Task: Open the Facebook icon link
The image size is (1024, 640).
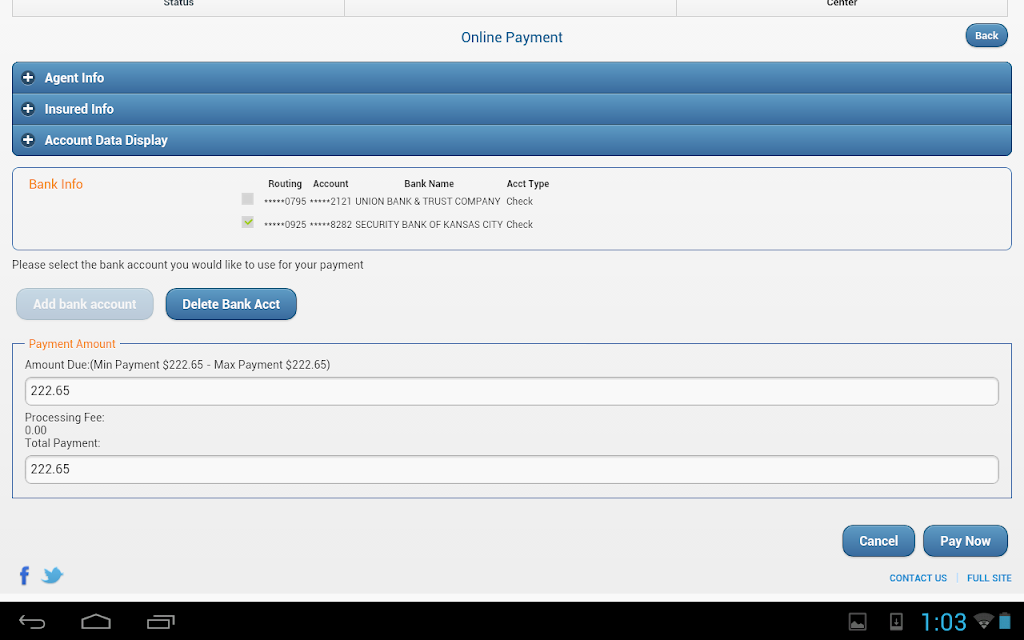Action: click(25, 575)
